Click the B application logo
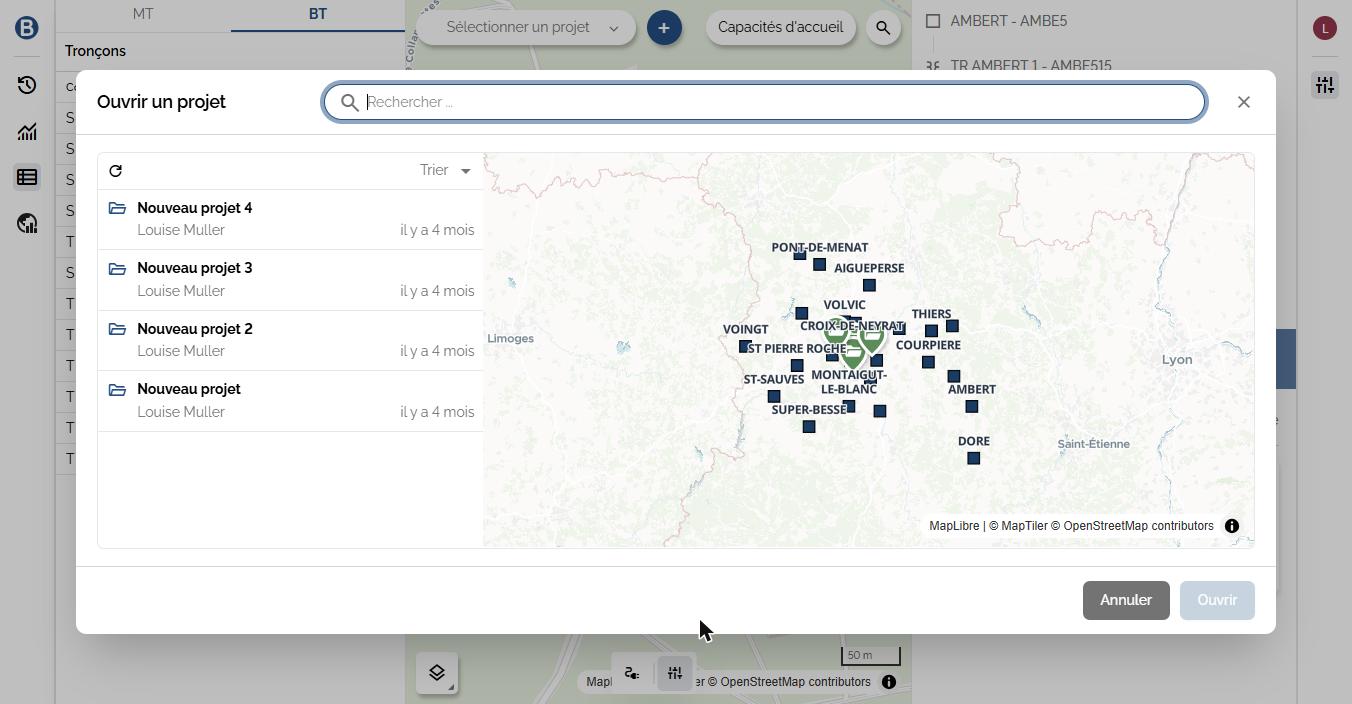This screenshot has width=1352, height=704. pyautogui.click(x=27, y=28)
